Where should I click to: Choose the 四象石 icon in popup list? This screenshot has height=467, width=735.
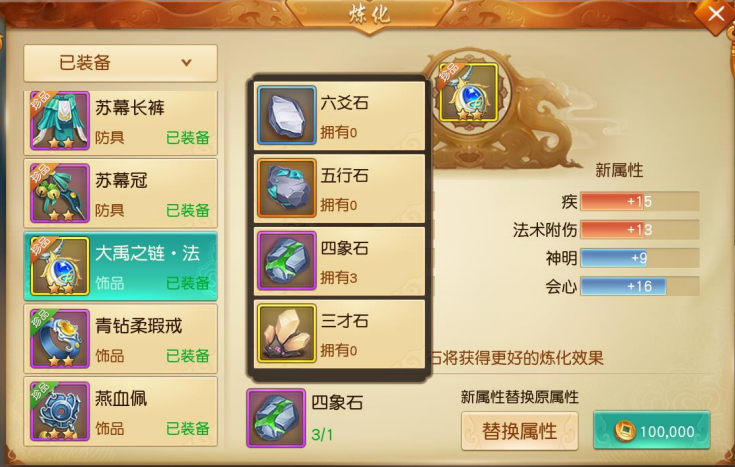click(x=286, y=261)
